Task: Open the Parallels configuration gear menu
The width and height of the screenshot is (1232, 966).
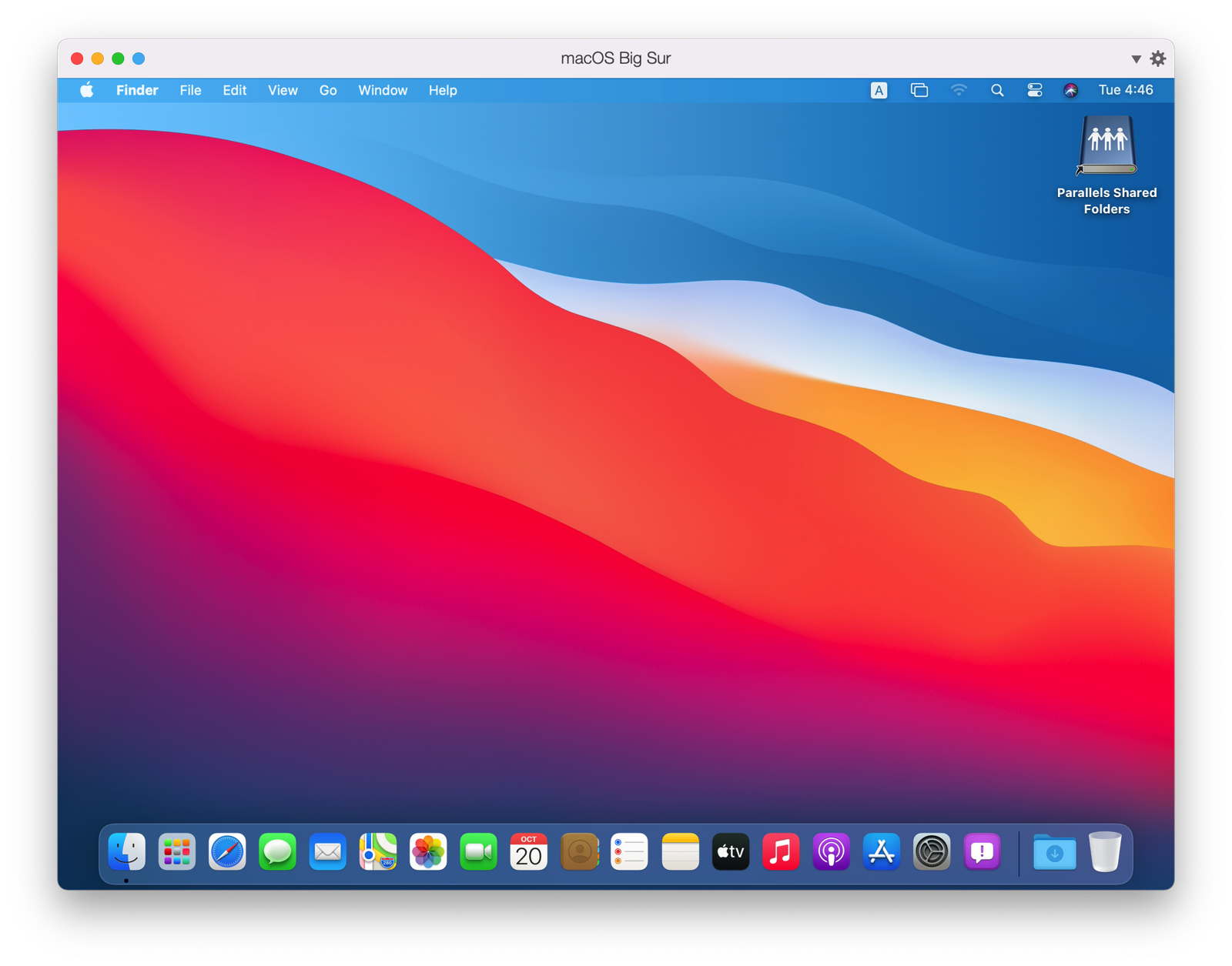Action: [1158, 58]
